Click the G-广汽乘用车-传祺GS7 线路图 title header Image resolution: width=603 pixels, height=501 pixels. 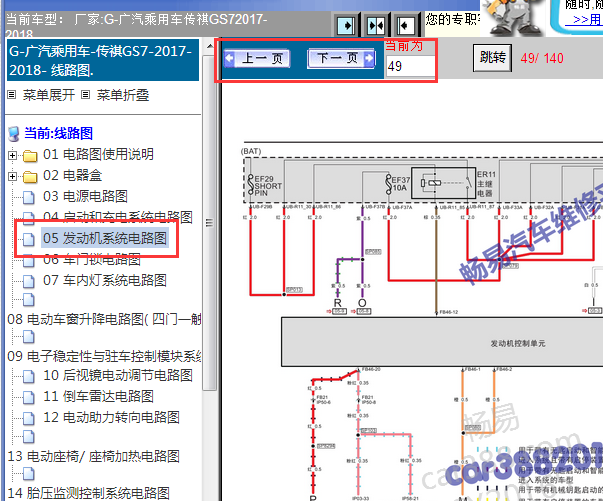(103, 60)
